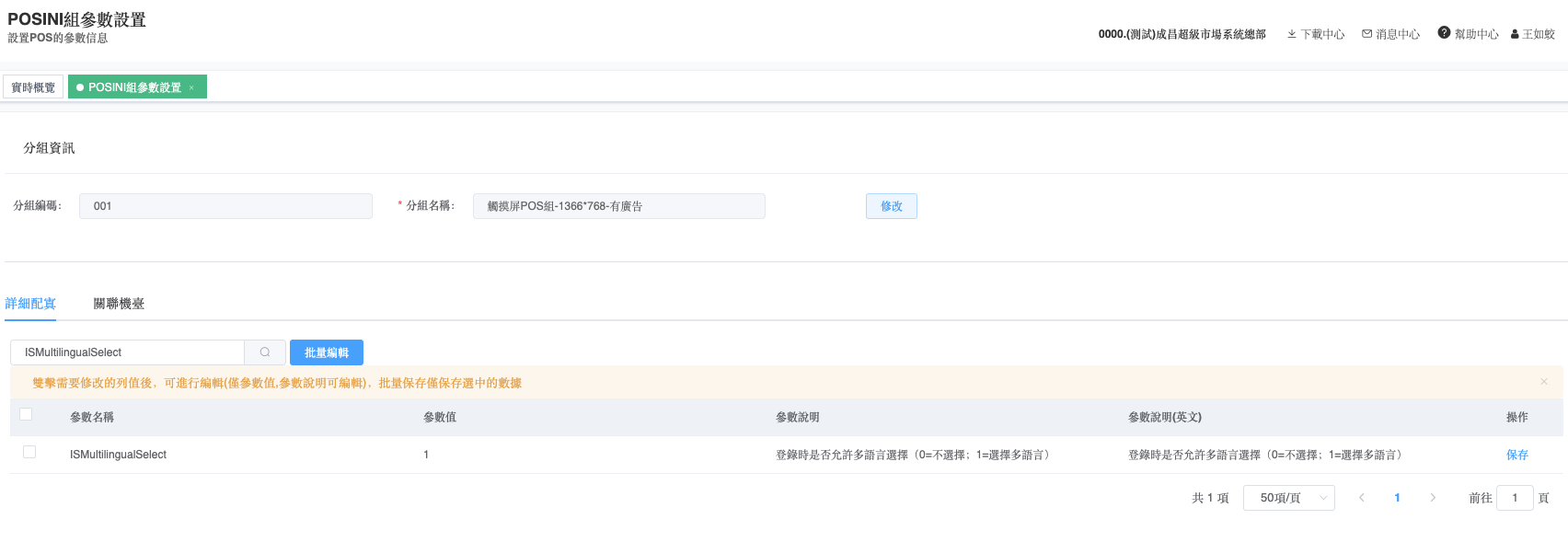
Task: Click the 修改 button
Action: [892, 206]
